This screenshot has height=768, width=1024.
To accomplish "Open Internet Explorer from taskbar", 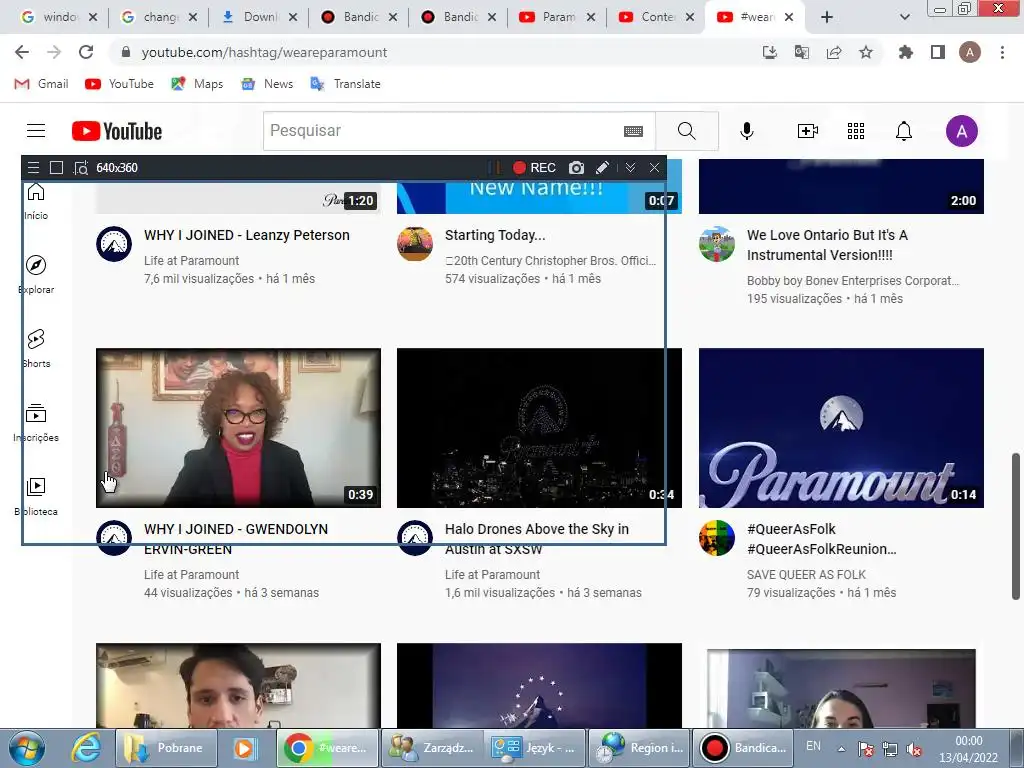I will (86, 748).
